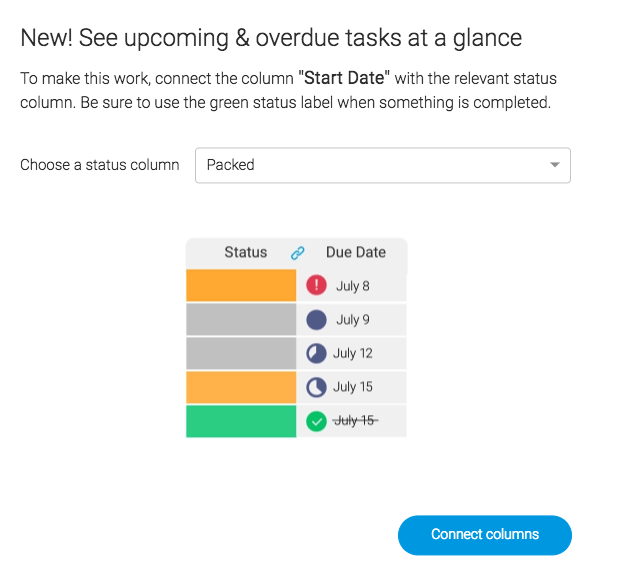Open the dropdown arrow in status column selector
Image resolution: width=618 pixels, height=577 pixels.
[555, 165]
